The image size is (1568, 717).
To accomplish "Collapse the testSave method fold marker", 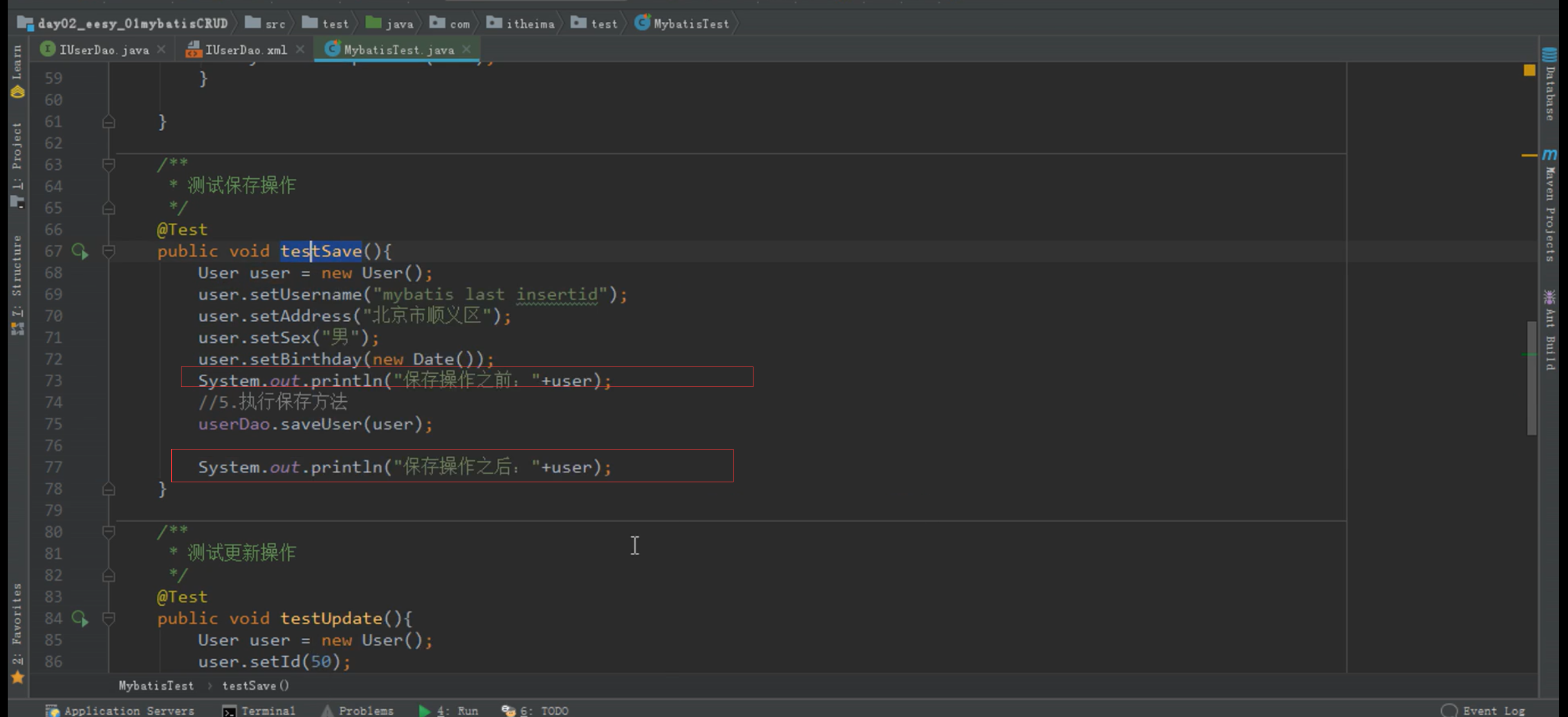I will pos(109,251).
